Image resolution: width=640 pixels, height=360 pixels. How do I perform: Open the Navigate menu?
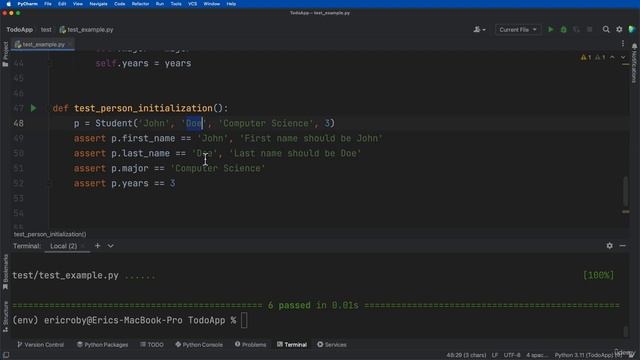tap(98, 4)
